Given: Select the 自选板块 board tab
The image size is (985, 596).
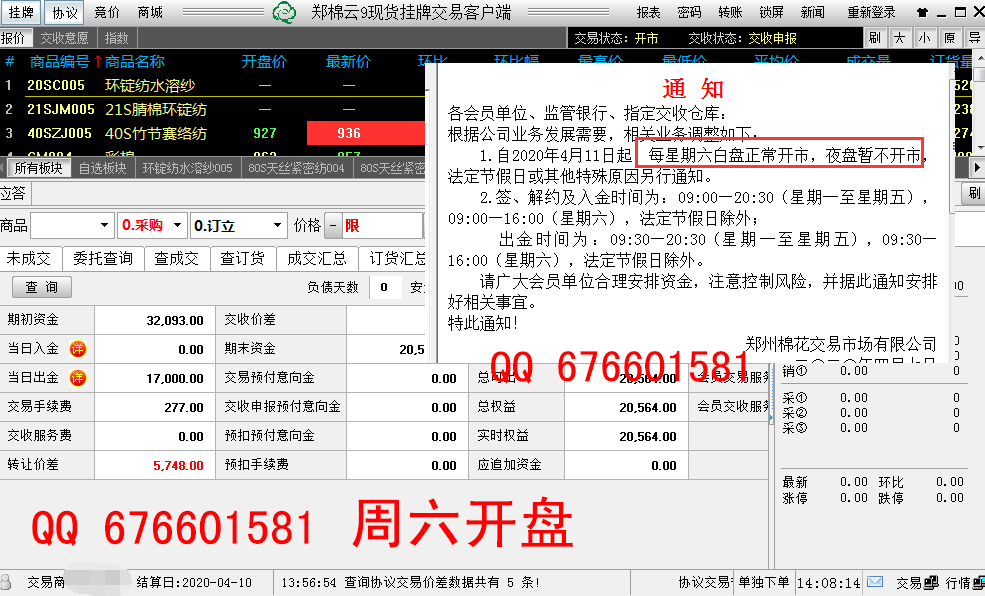Looking at the screenshot, I should tap(102, 168).
